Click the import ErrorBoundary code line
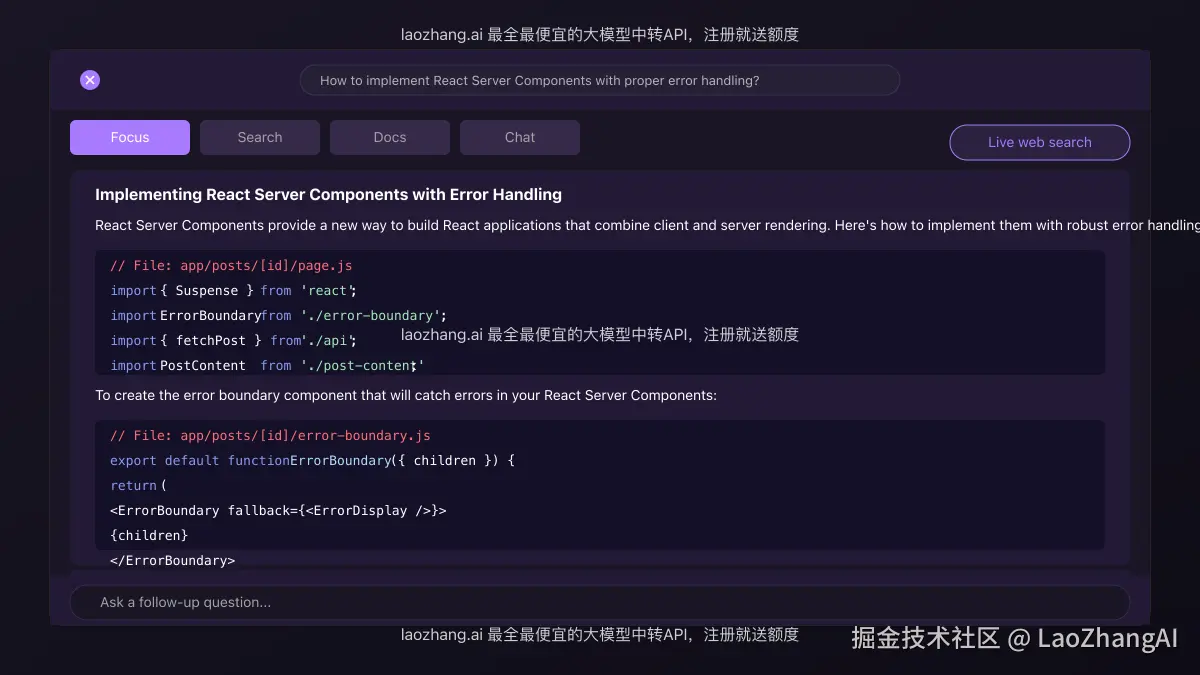Image resolution: width=1200 pixels, height=675 pixels. click(279, 316)
